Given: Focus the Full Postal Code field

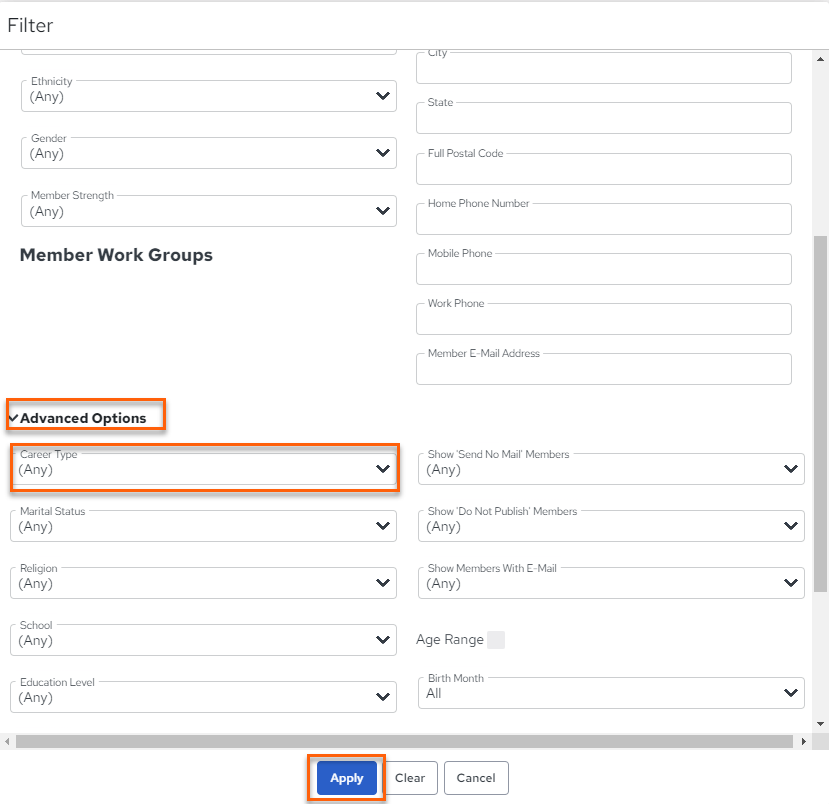Looking at the screenshot, I should point(604,169).
